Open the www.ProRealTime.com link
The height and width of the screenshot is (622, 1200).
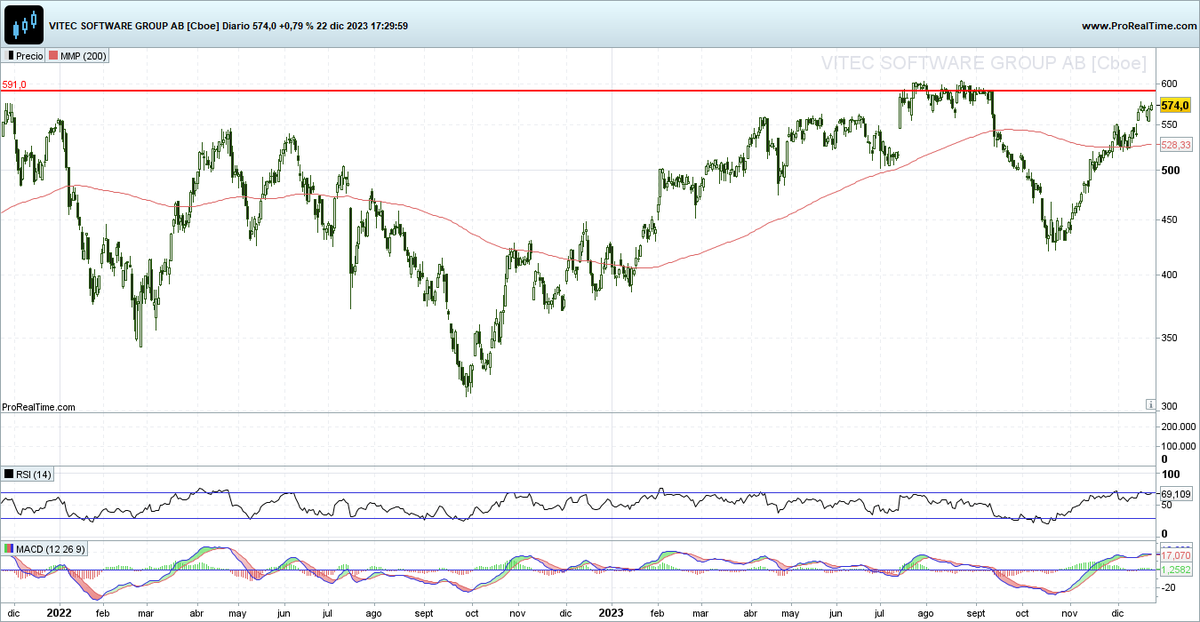(x=1138, y=26)
